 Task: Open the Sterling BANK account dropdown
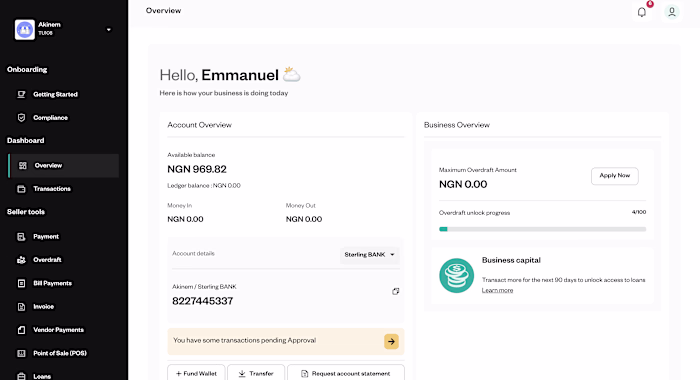point(369,255)
